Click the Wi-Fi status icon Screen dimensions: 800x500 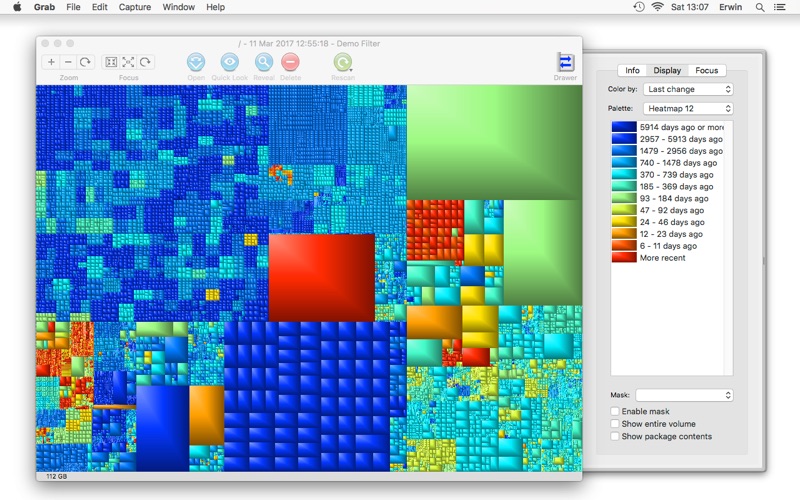(x=658, y=7)
